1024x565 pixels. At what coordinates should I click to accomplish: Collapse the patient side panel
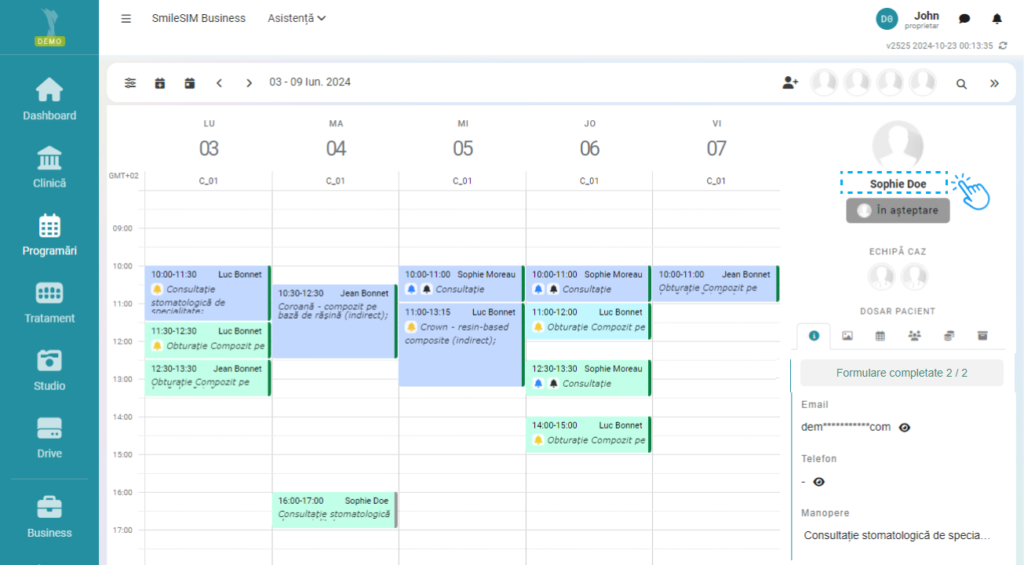[x=994, y=84]
